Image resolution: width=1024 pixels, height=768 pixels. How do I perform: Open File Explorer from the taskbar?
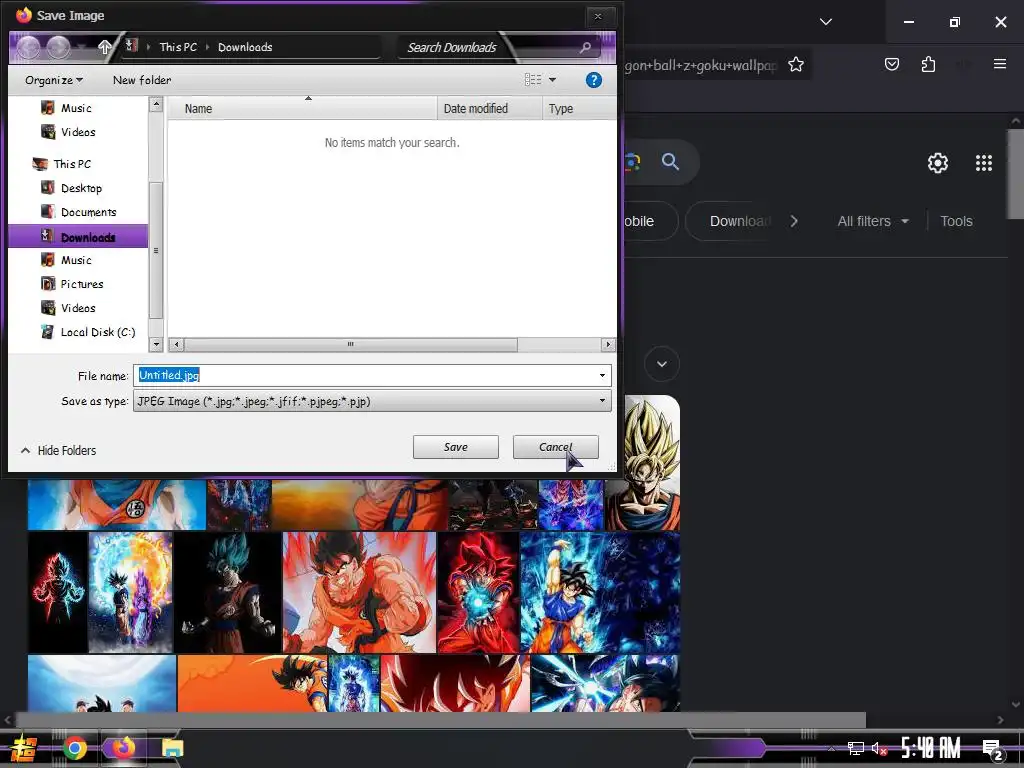click(x=172, y=748)
